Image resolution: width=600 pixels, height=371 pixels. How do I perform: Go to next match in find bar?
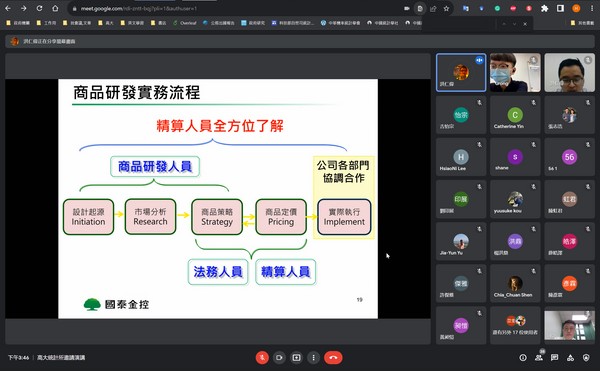pos(514,24)
